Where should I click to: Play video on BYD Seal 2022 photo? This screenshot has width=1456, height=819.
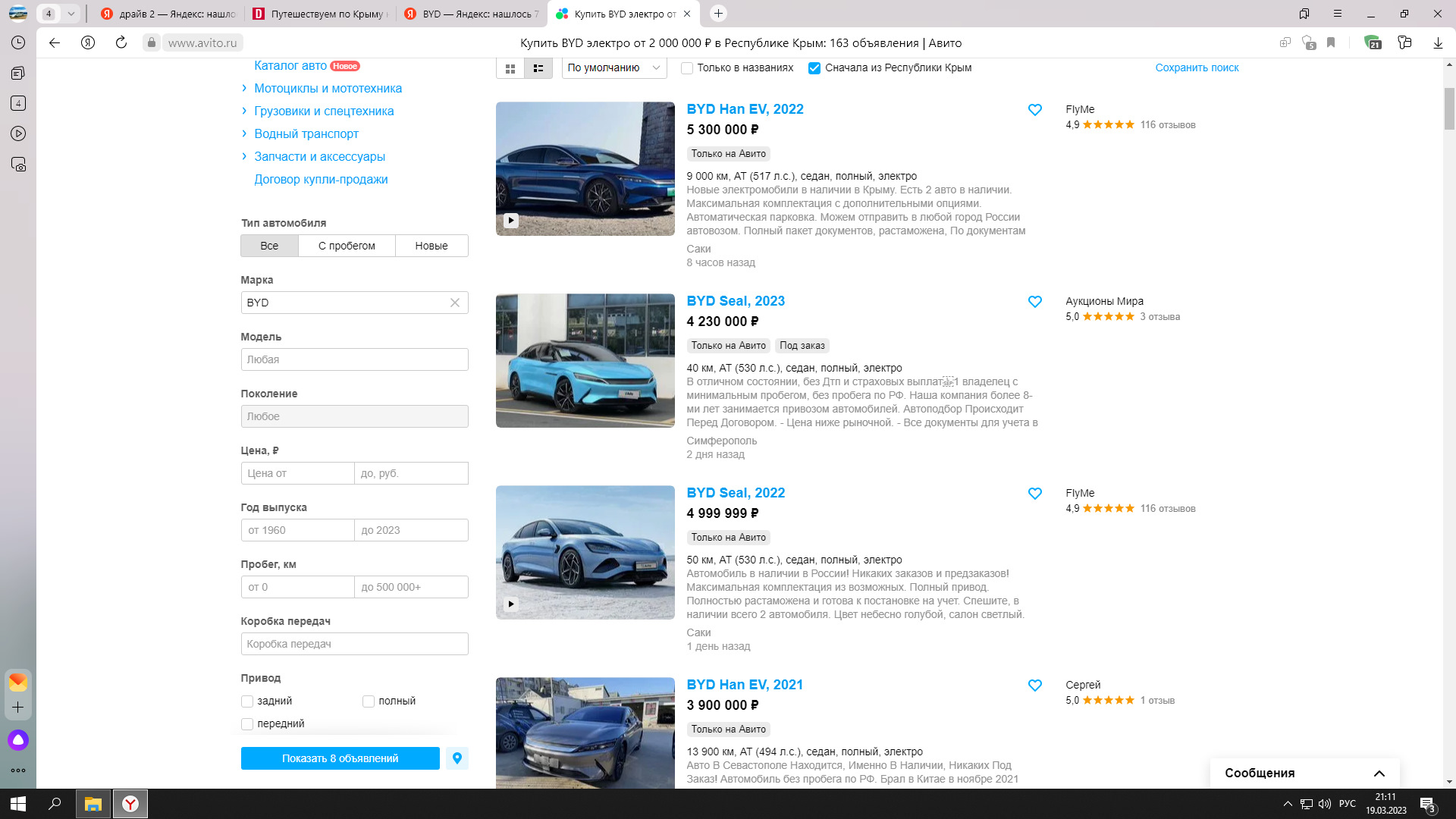tap(511, 604)
